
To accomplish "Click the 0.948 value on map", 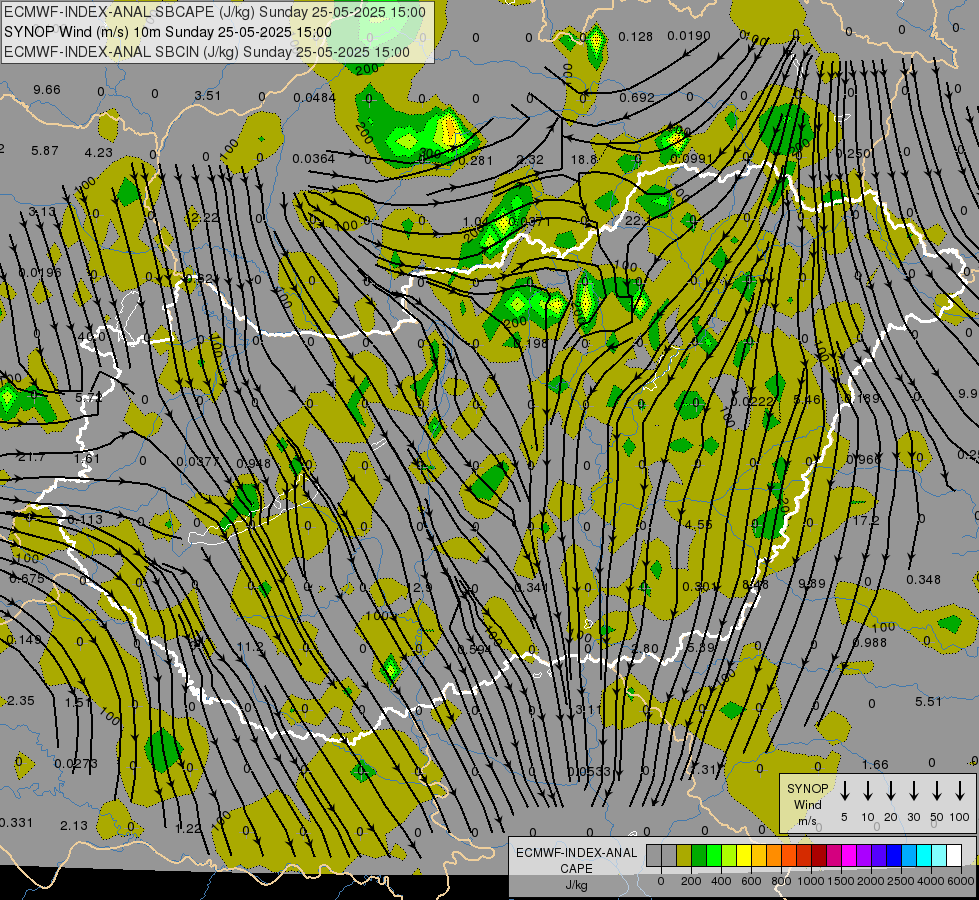I will tap(253, 463).
